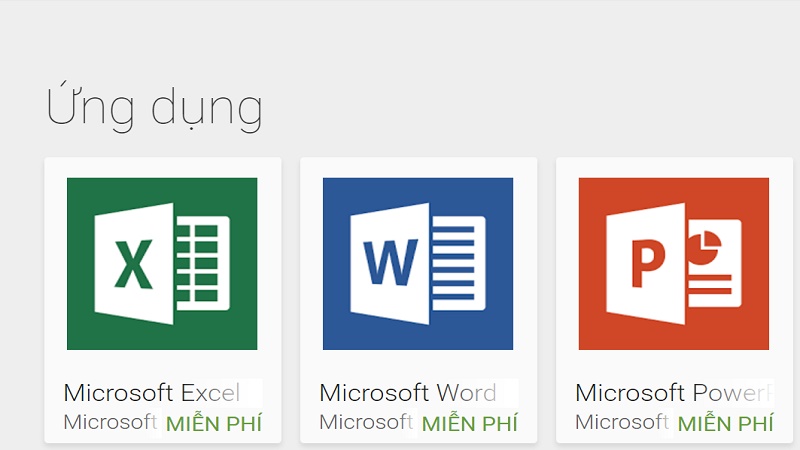Select the Microsoft Word title text
This screenshot has width=800, height=450.
[407, 392]
